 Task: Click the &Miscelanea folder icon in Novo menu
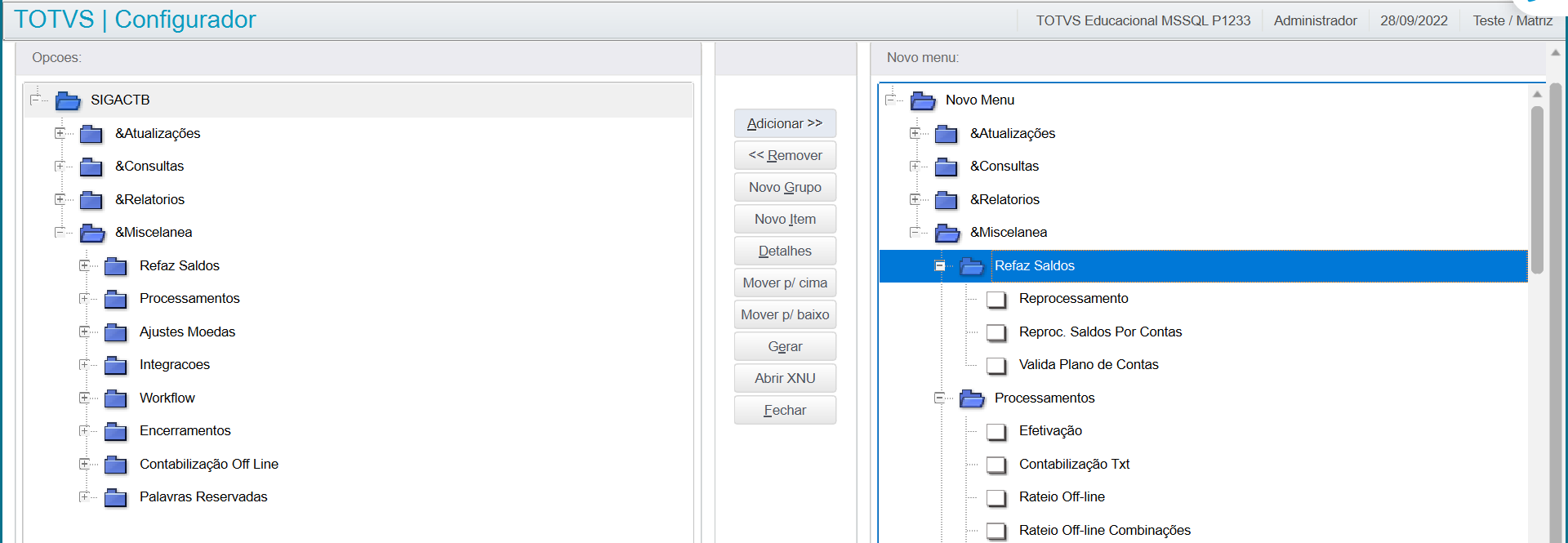pos(947,233)
